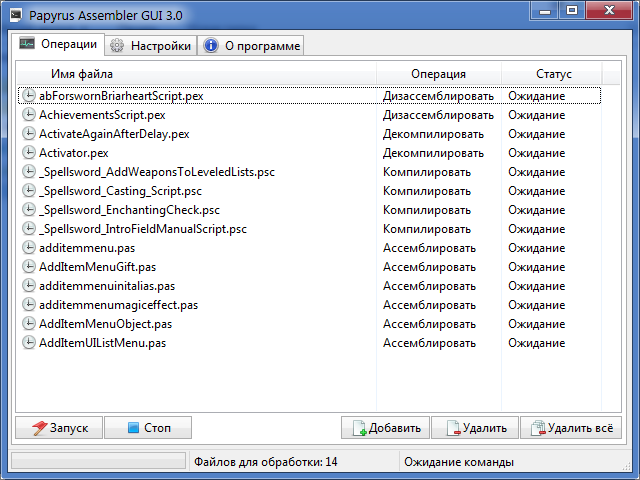Viewport: 640px width, 480px height.
Task: Click the clock icon beside additemmenu.pas
Action: tap(29, 248)
